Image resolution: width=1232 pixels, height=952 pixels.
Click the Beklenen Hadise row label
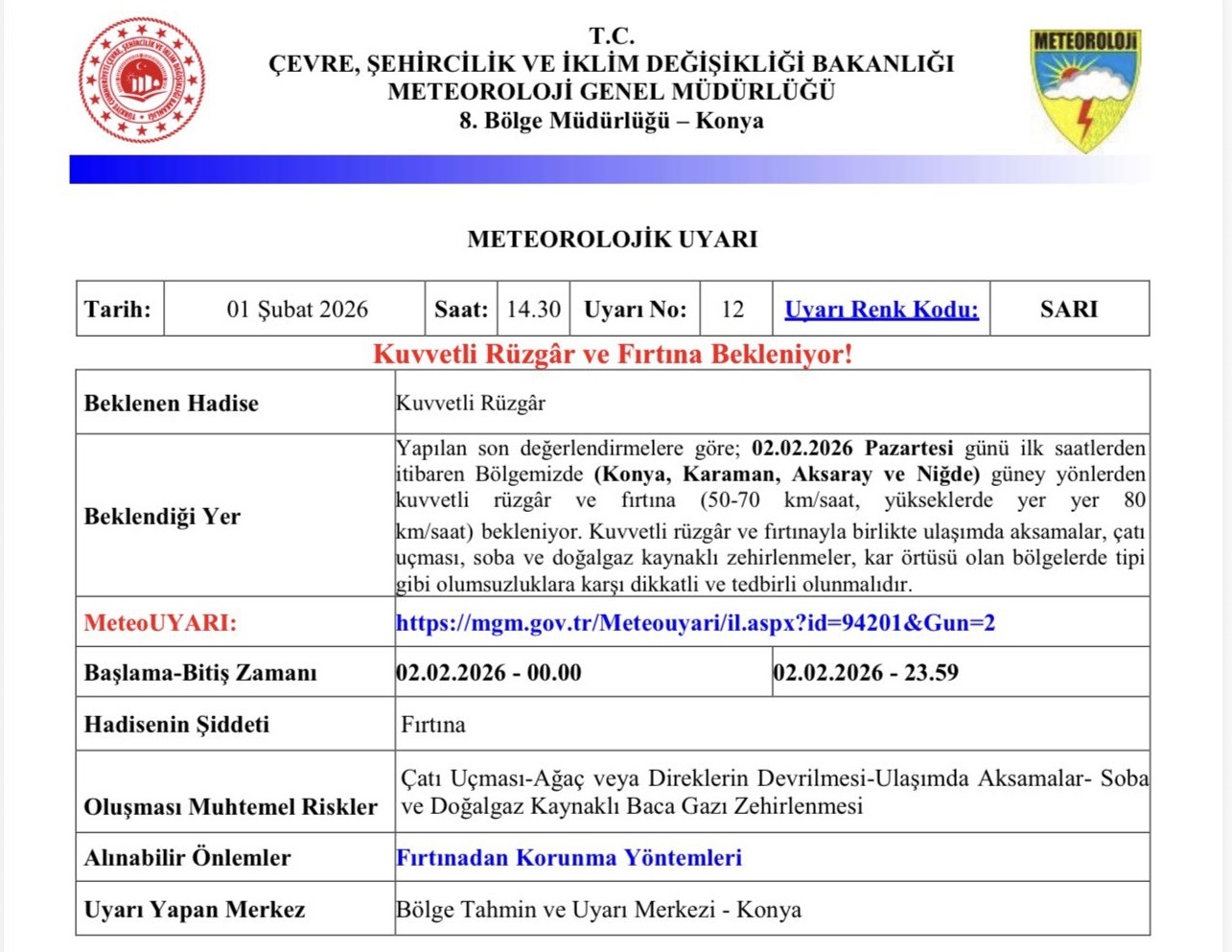(172, 404)
